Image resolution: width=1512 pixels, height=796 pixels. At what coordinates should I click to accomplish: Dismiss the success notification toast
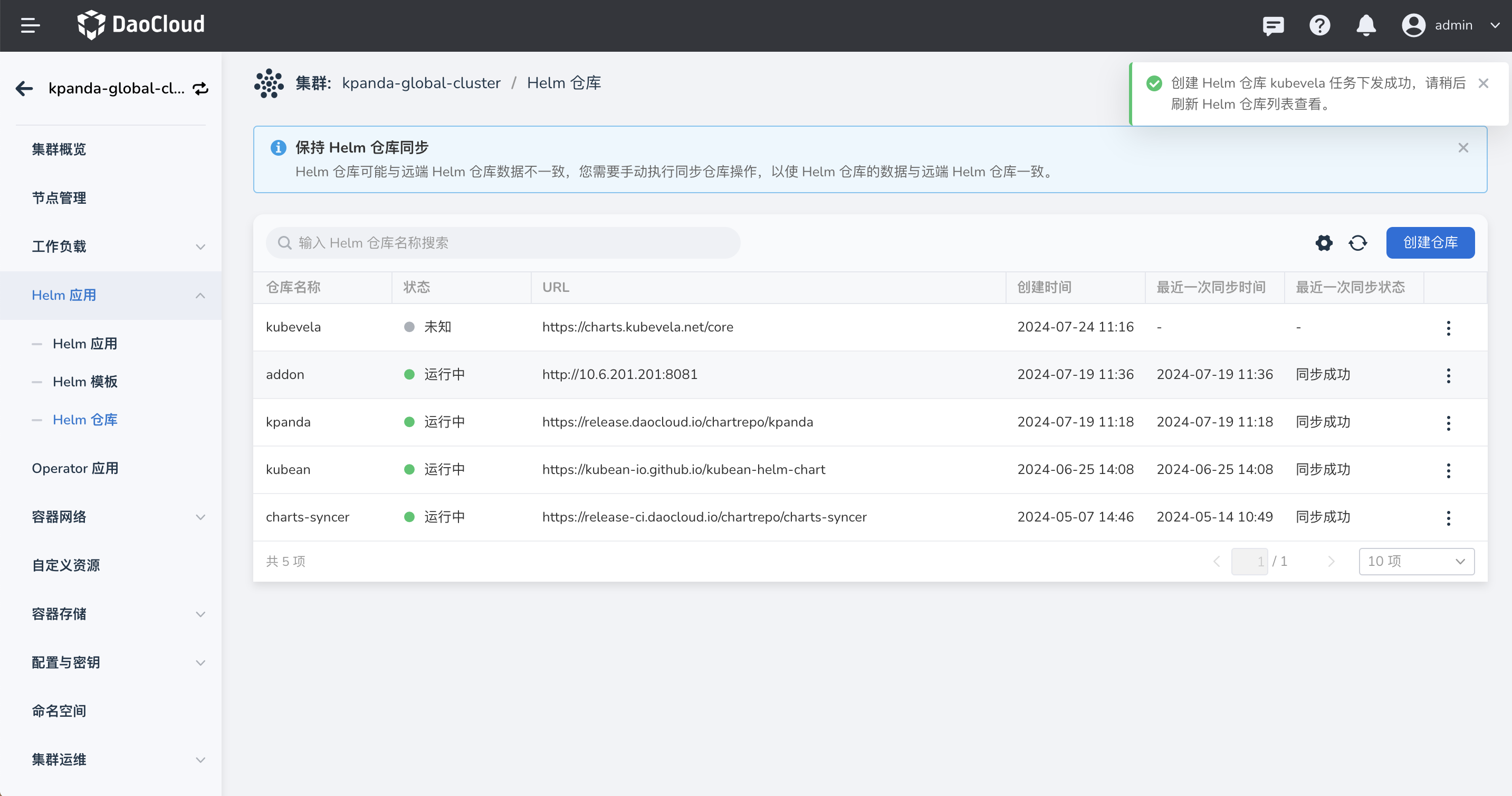click(1483, 83)
